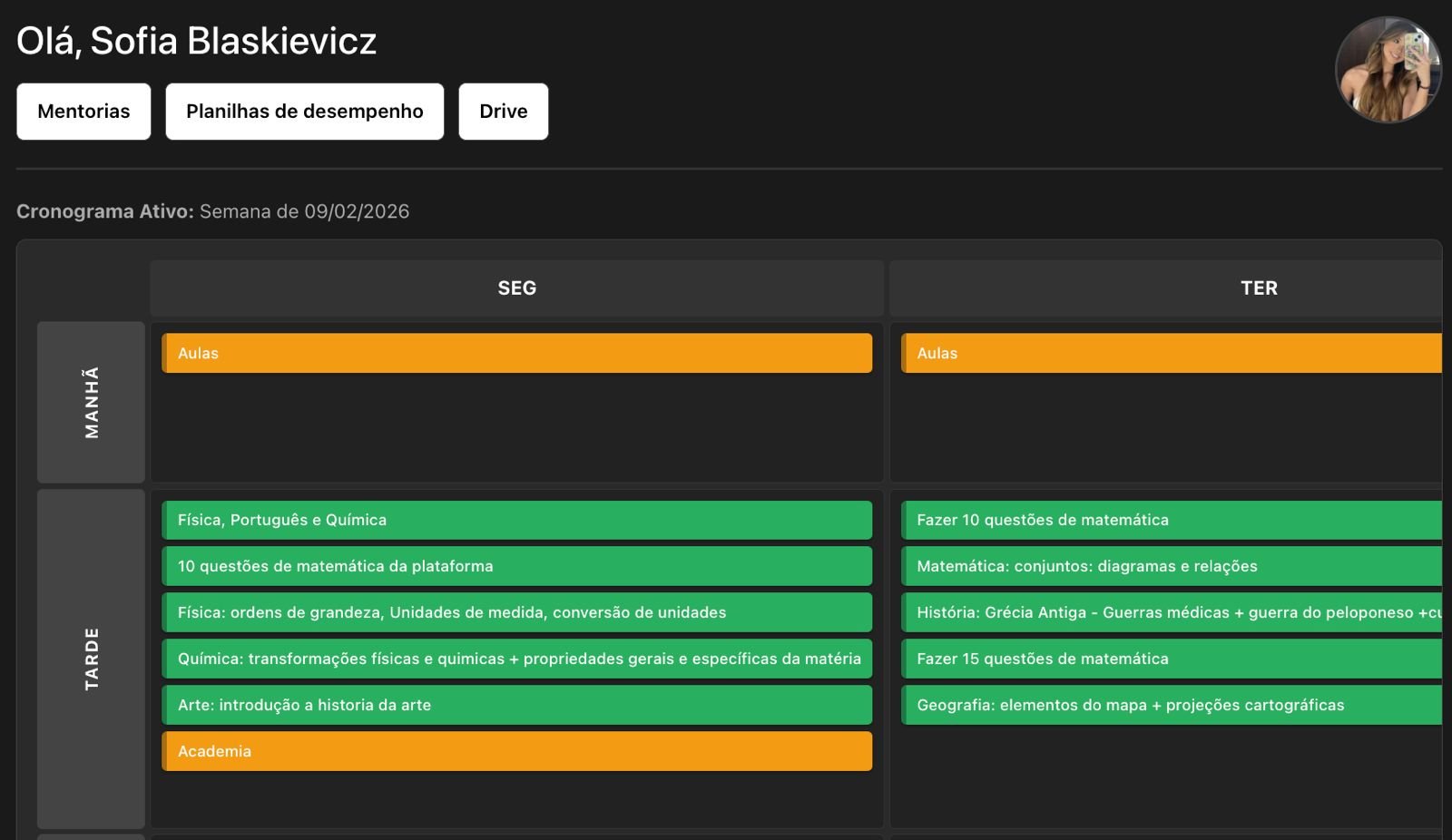Image resolution: width=1452 pixels, height=840 pixels.
Task: Click the user profile picture
Action: (x=1388, y=70)
